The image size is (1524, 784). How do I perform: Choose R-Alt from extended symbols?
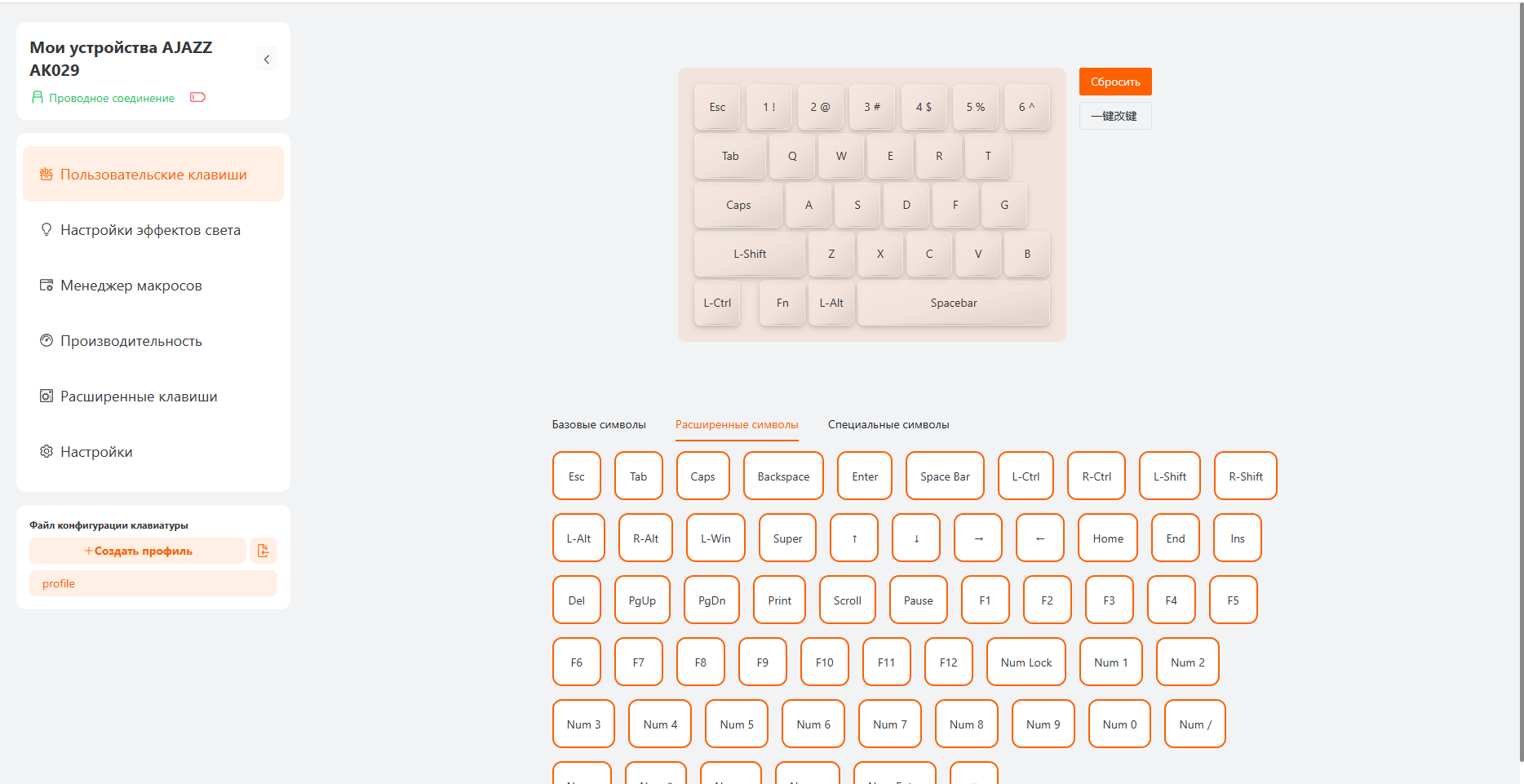coord(645,538)
